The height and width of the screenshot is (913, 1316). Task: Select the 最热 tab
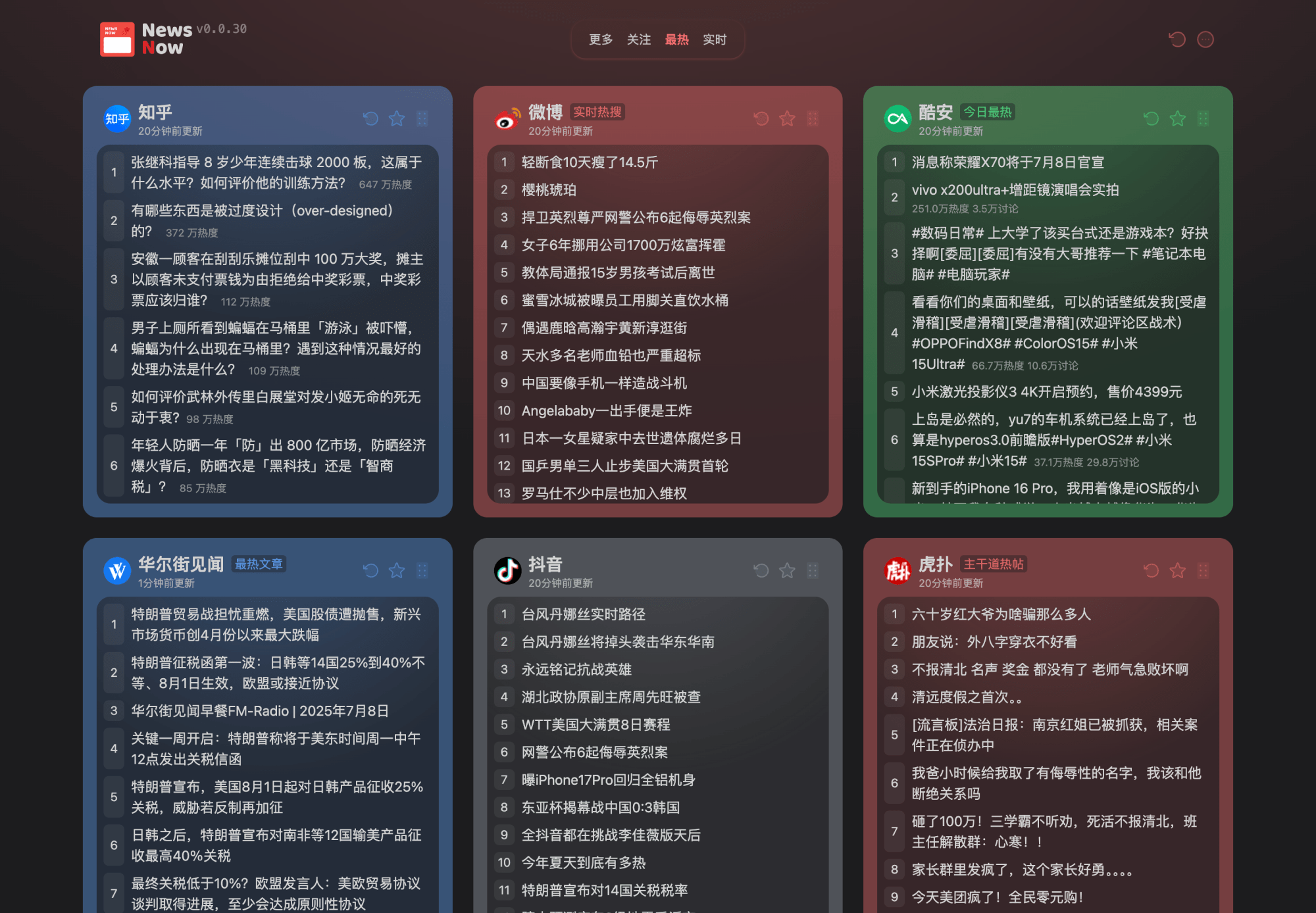(x=676, y=39)
